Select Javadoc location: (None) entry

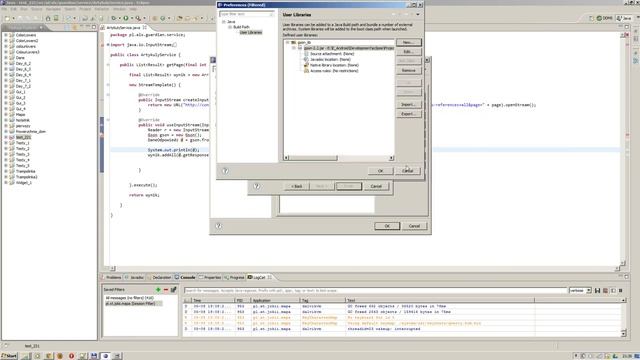pos(330,60)
